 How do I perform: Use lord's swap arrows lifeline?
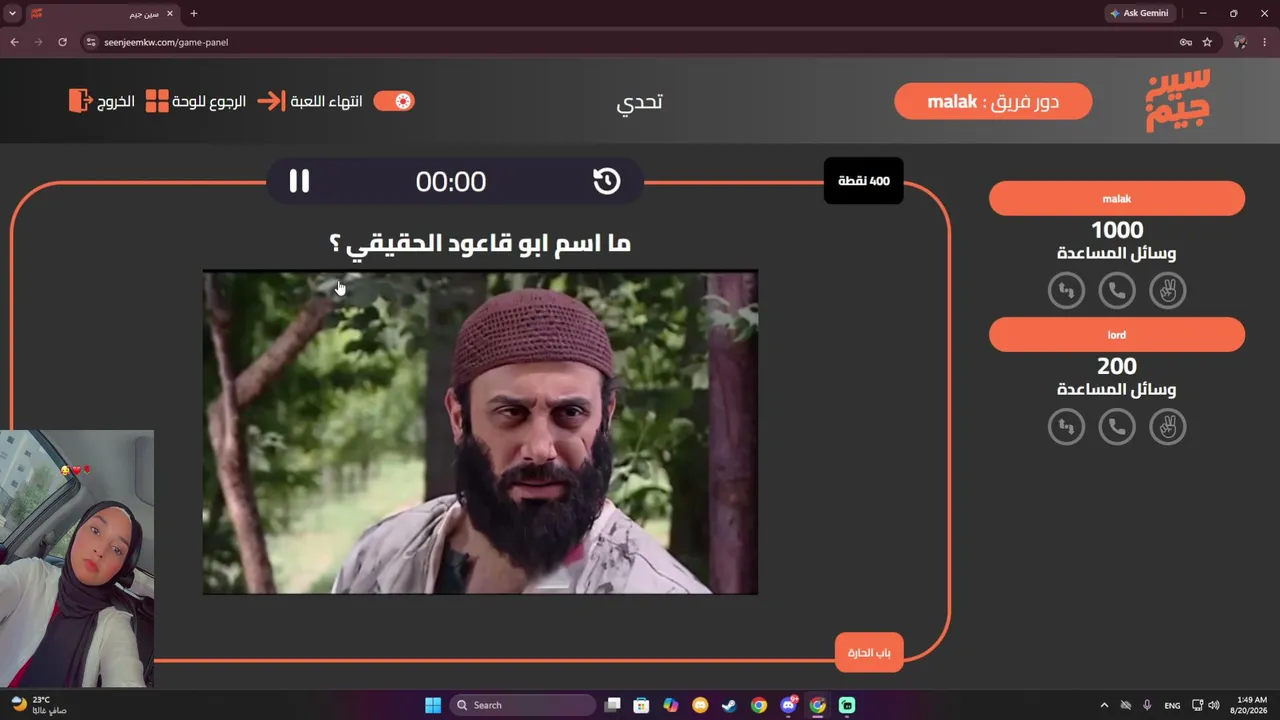[x=1066, y=427]
